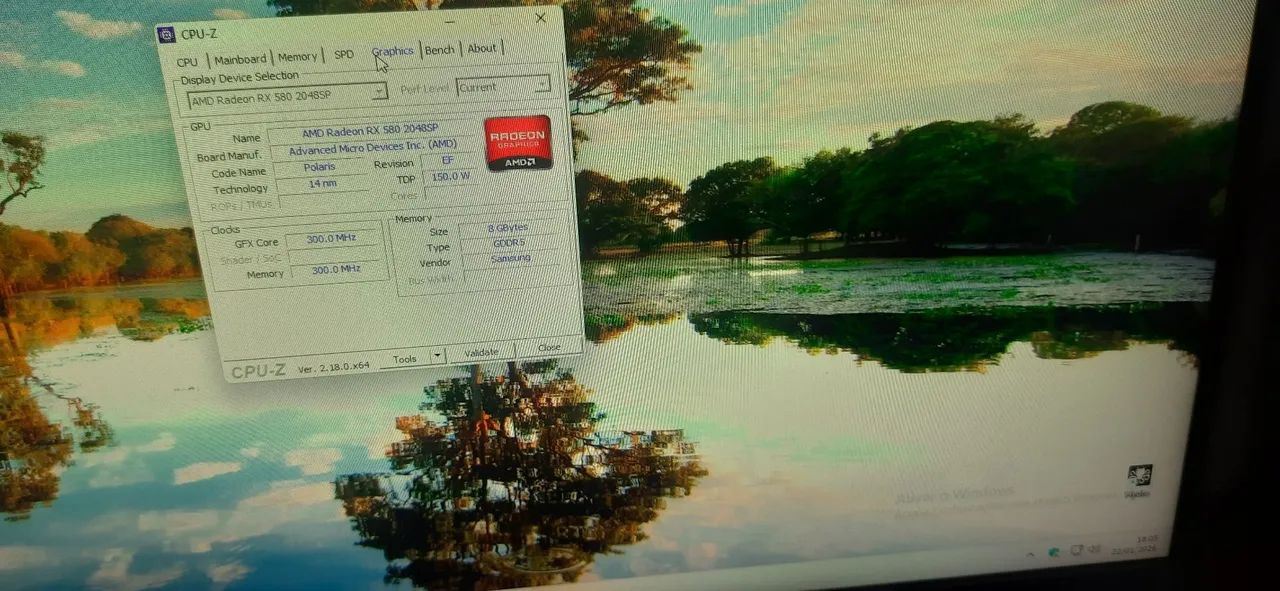
Task: Click the Clocks Memory 300.0 MHz value
Action: [335, 270]
